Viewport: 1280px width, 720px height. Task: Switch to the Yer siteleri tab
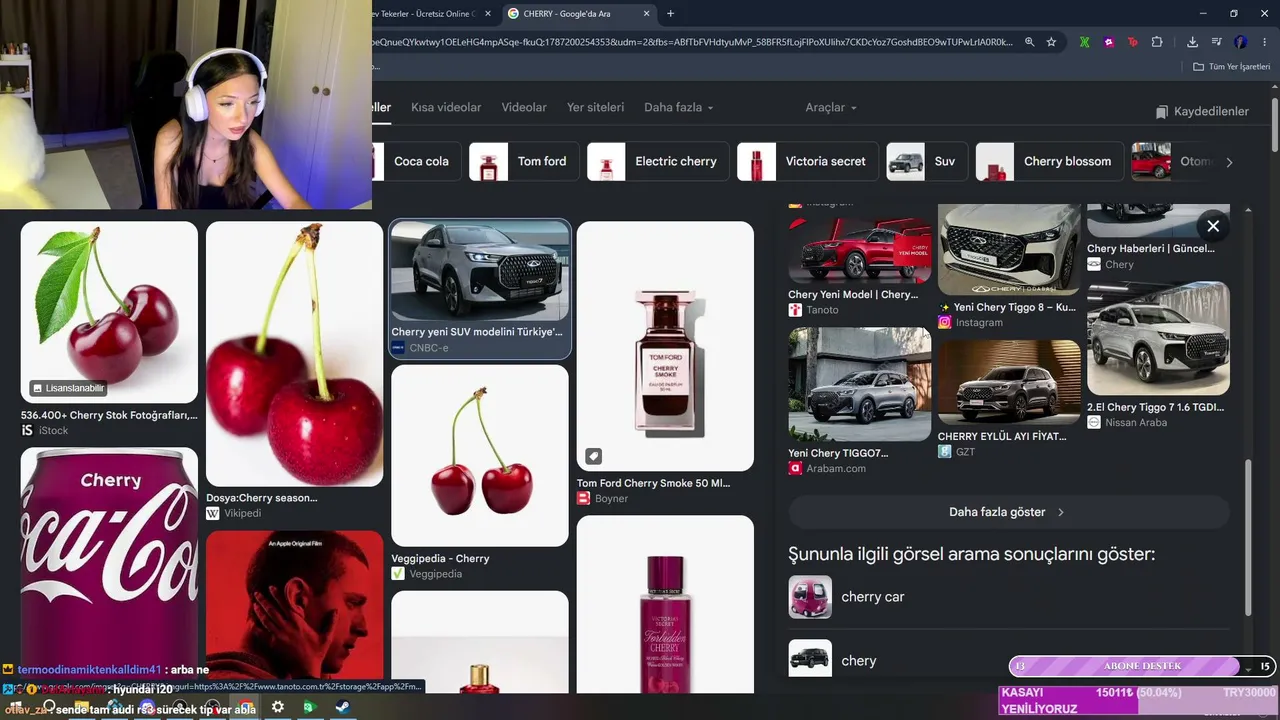595,107
